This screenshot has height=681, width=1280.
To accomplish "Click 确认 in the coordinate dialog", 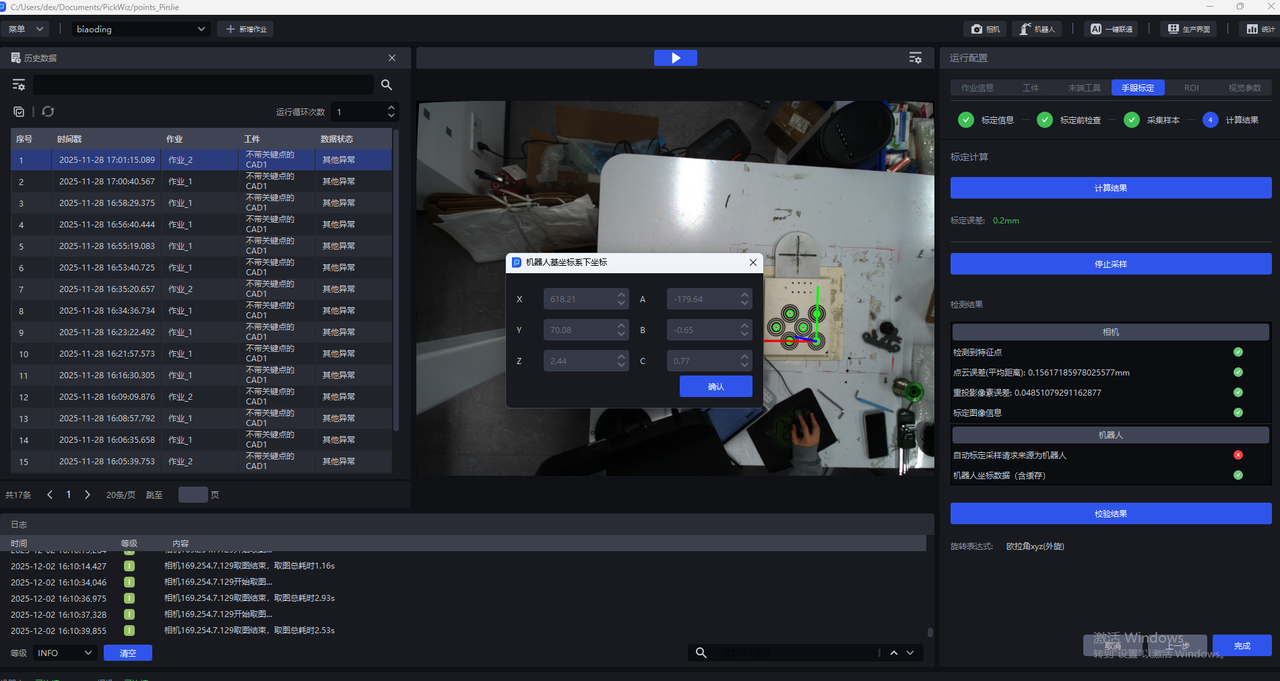I will pos(715,386).
